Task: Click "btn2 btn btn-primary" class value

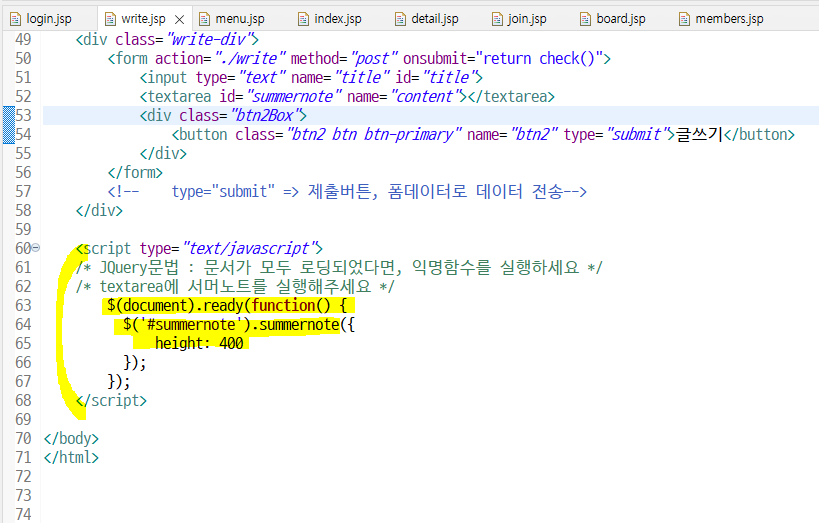Action: pos(374,134)
